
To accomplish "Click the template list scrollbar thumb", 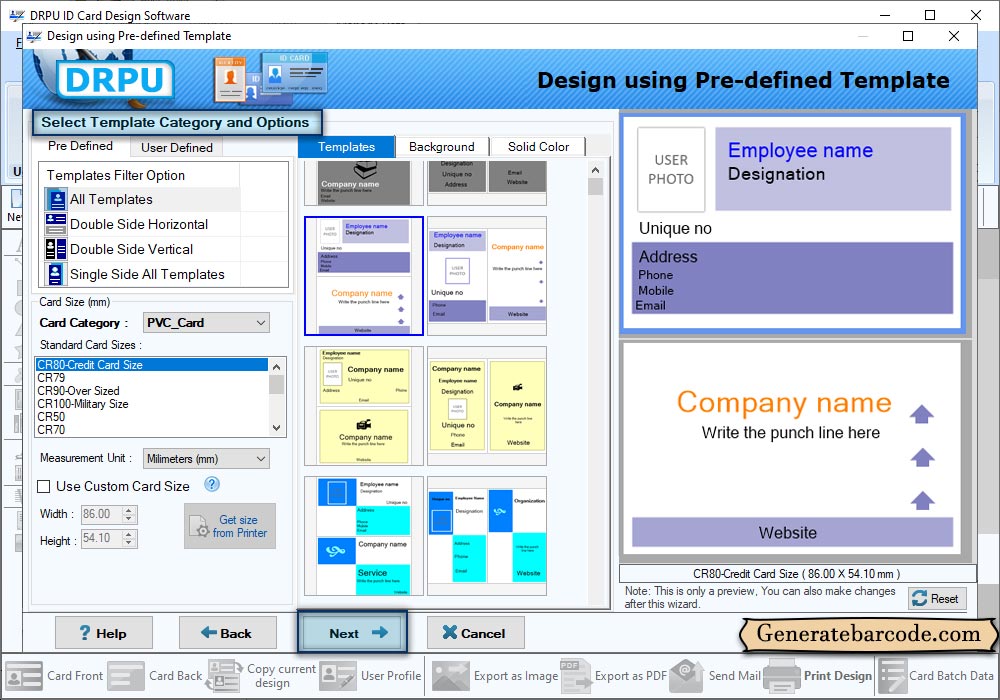I will pyautogui.click(x=595, y=187).
